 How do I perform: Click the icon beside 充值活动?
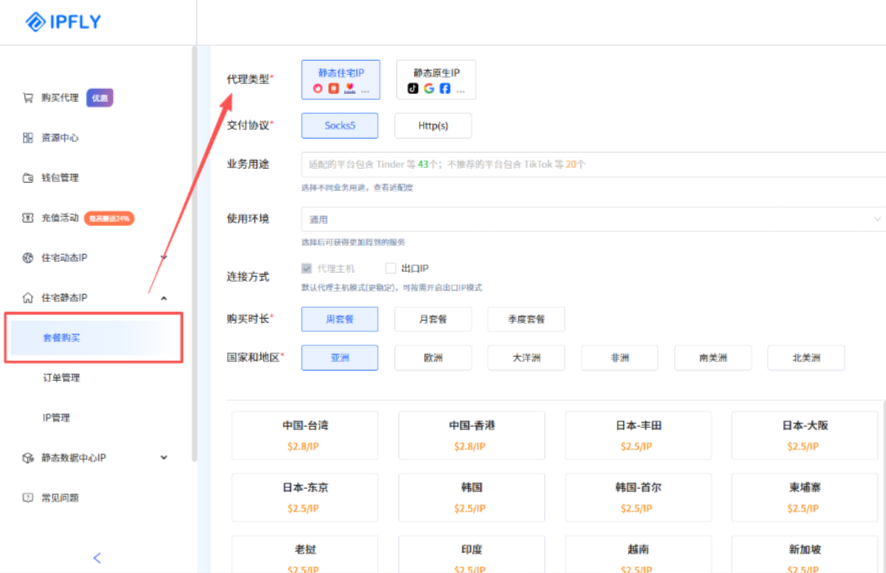[x=28, y=218]
